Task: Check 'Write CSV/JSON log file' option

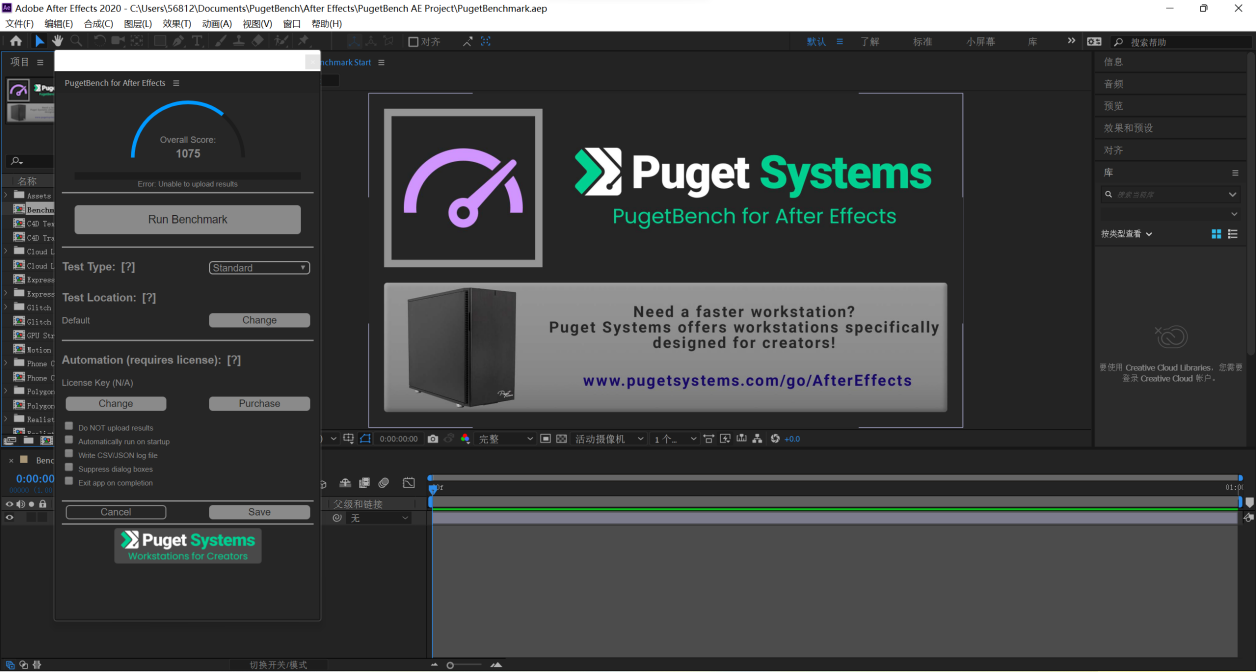Action: pyautogui.click(x=69, y=454)
